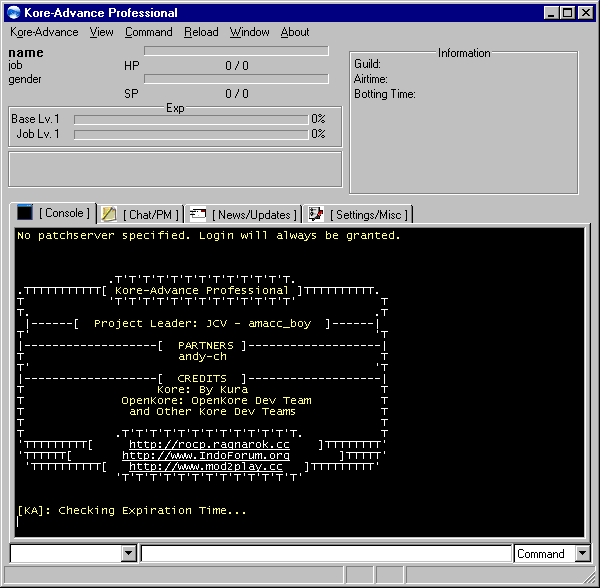Image resolution: width=600 pixels, height=588 pixels.
Task: Click the Job Lv. 1 experience bar
Action: click(x=191, y=135)
